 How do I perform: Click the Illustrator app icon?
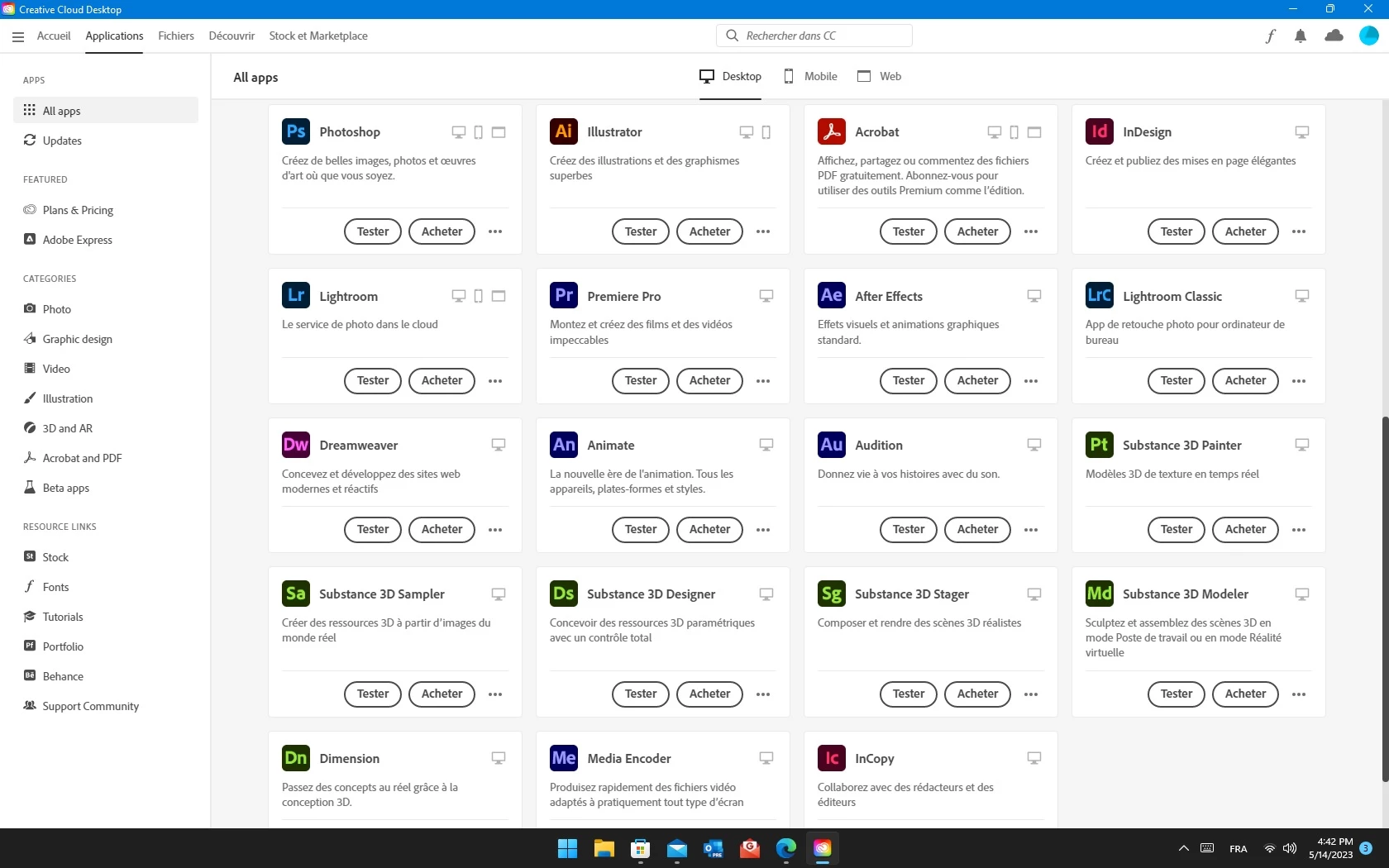564,131
